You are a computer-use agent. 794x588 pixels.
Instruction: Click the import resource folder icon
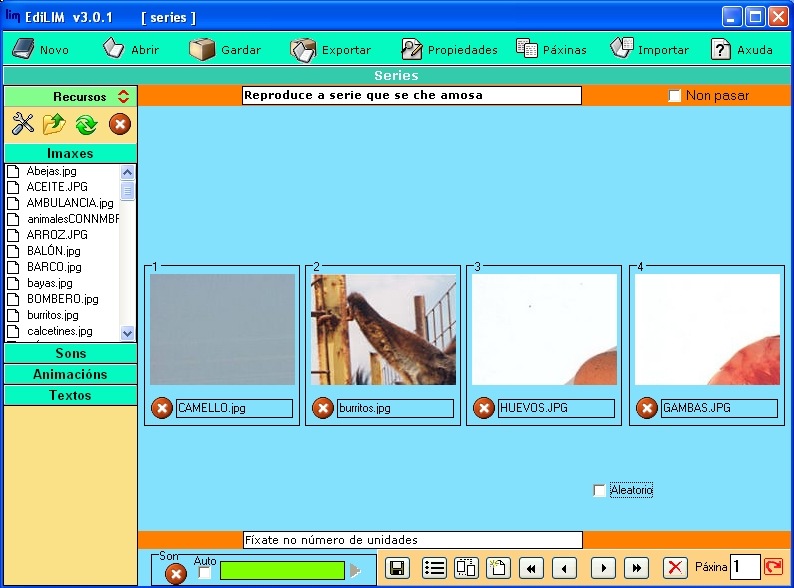[x=54, y=124]
